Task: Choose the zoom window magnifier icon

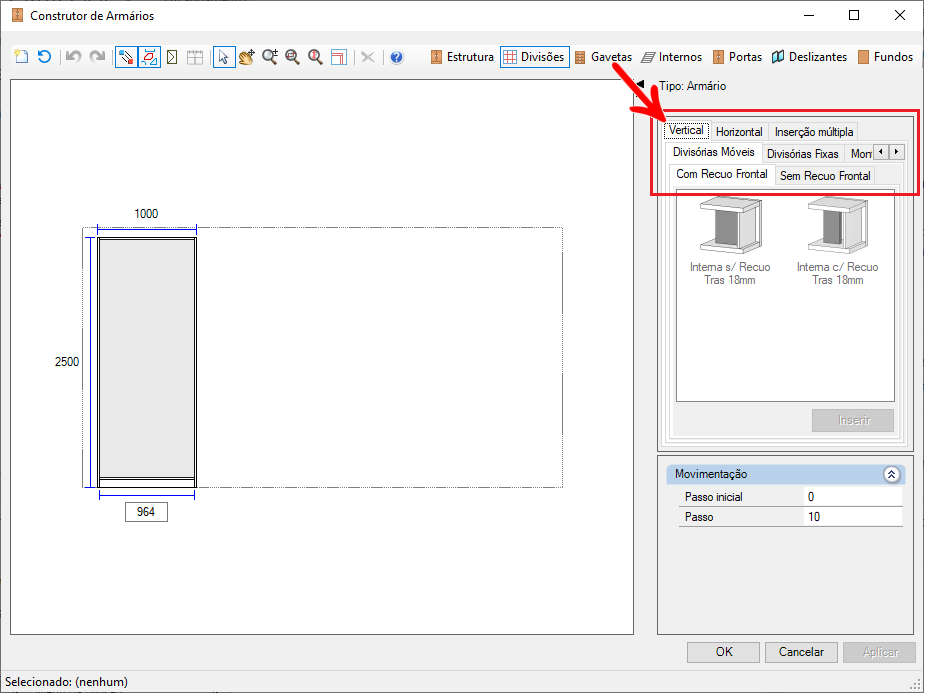Action: pyautogui.click(x=292, y=57)
